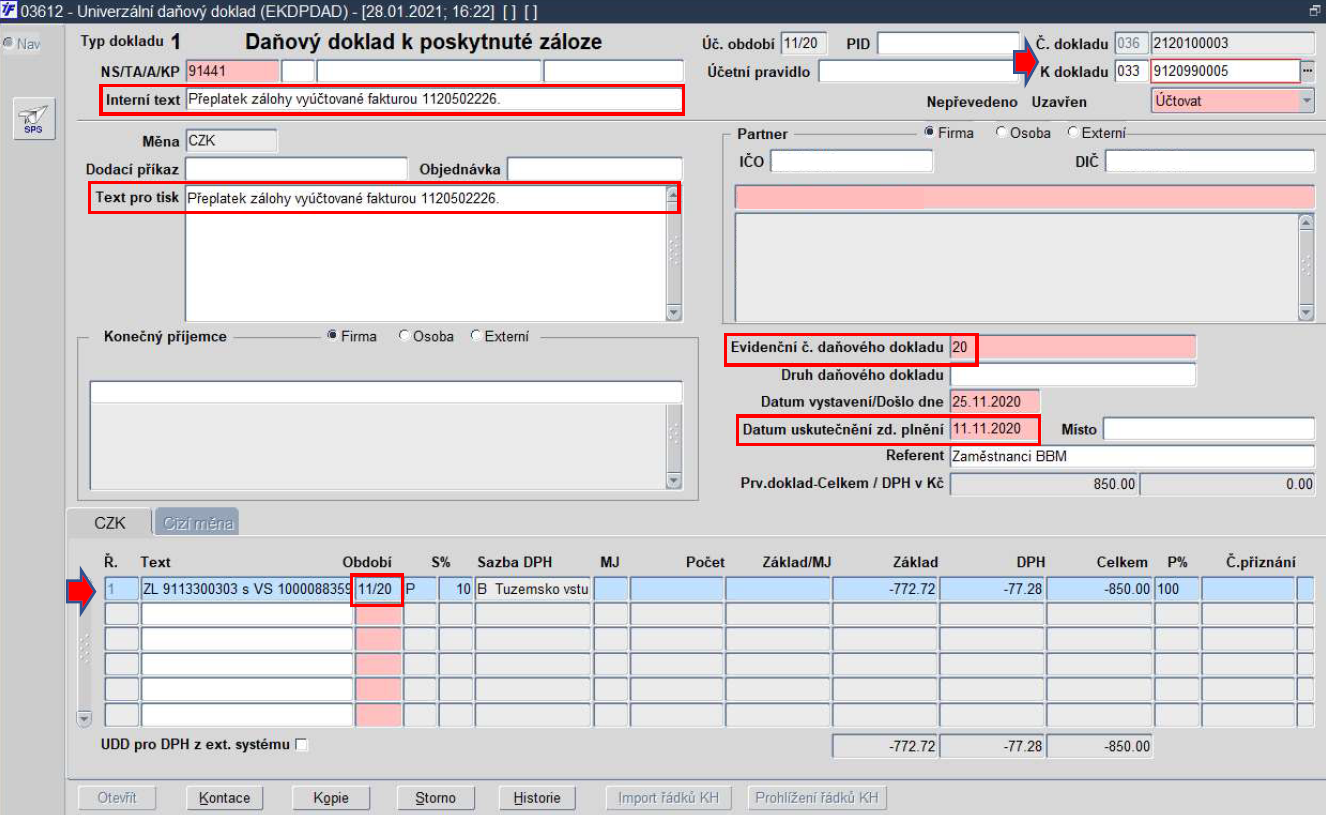Enable UDD pro DPH z ext. systému checkbox
The height and width of the screenshot is (815, 1326).
(302, 745)
